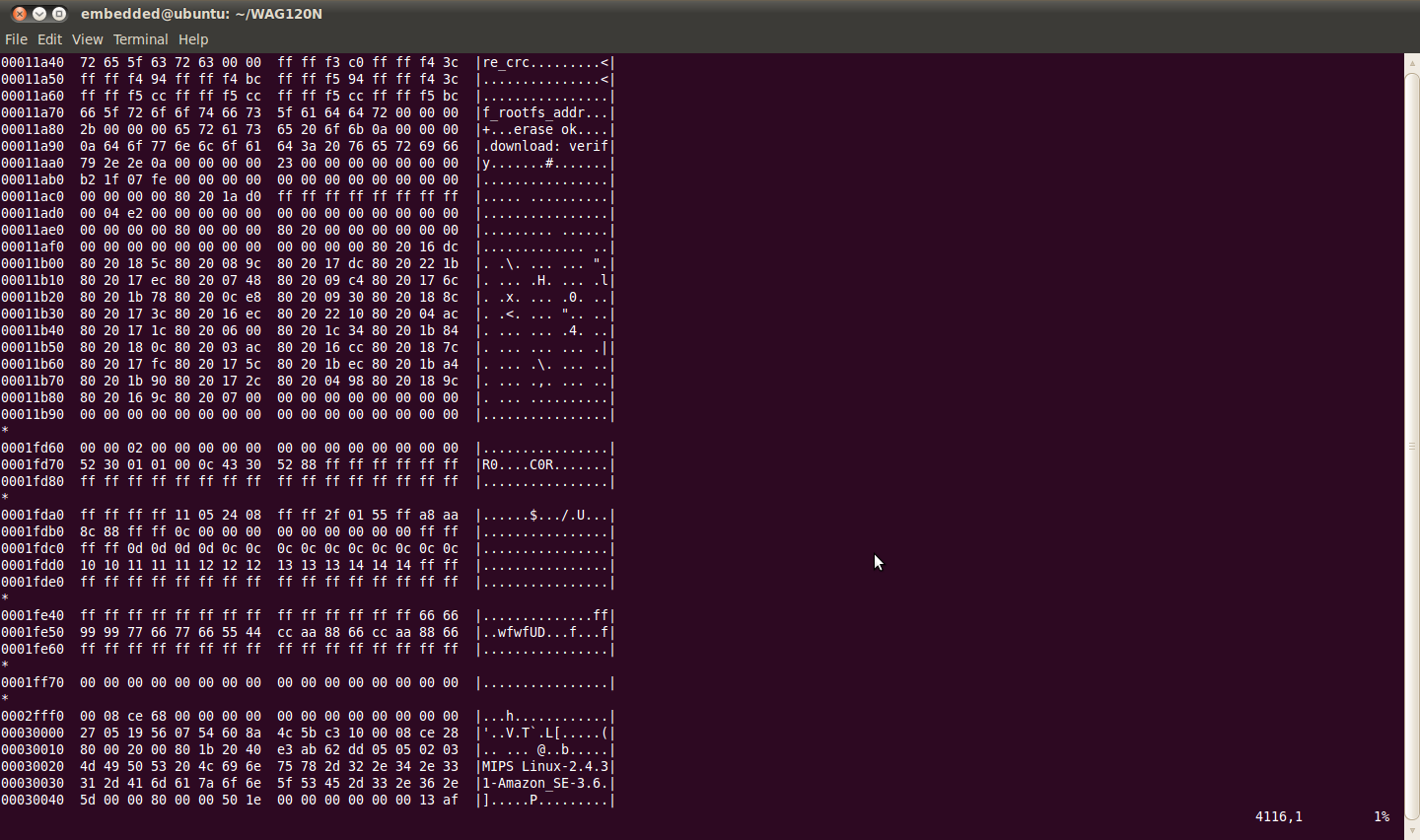Click the '.download: verif' ASCII text

click(545, 146)
